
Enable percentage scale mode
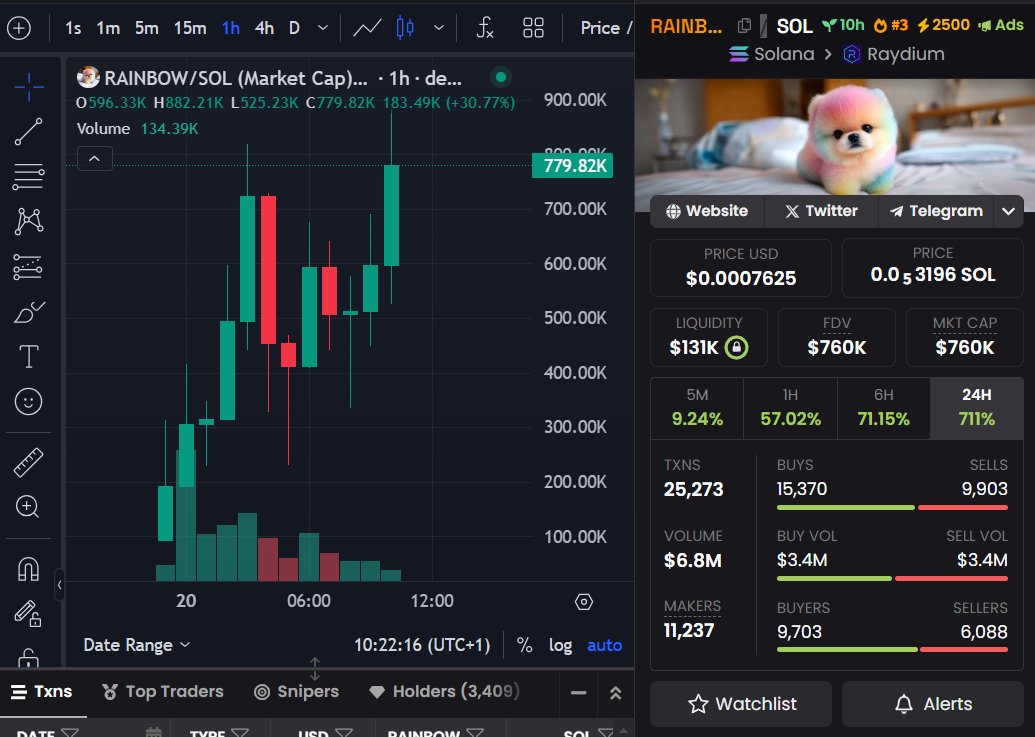point(524,645)
